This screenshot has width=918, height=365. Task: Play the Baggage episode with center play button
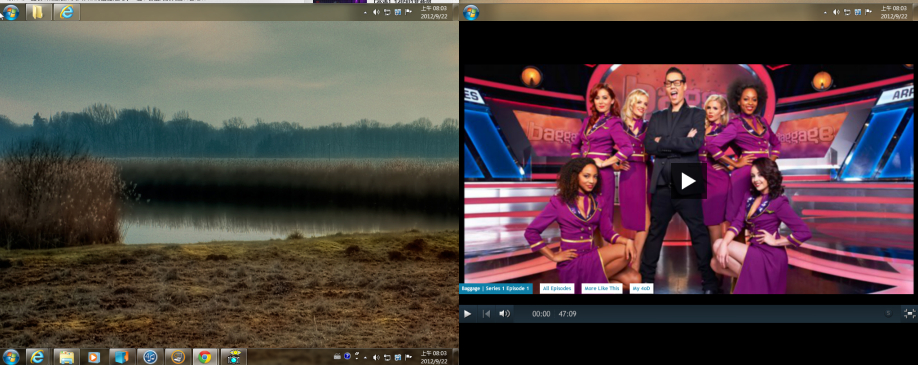(688, 181)
